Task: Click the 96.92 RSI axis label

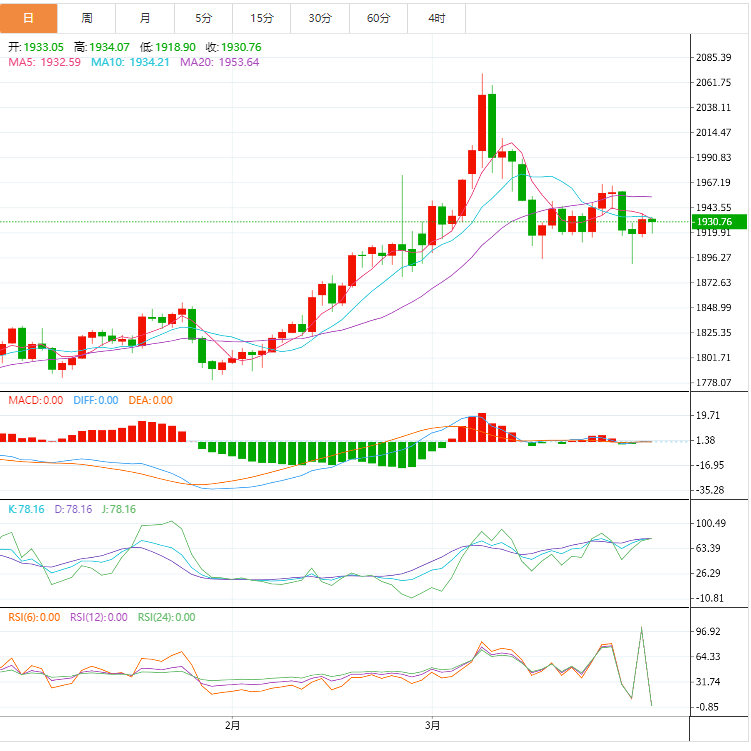Action: tap(708, 631)
